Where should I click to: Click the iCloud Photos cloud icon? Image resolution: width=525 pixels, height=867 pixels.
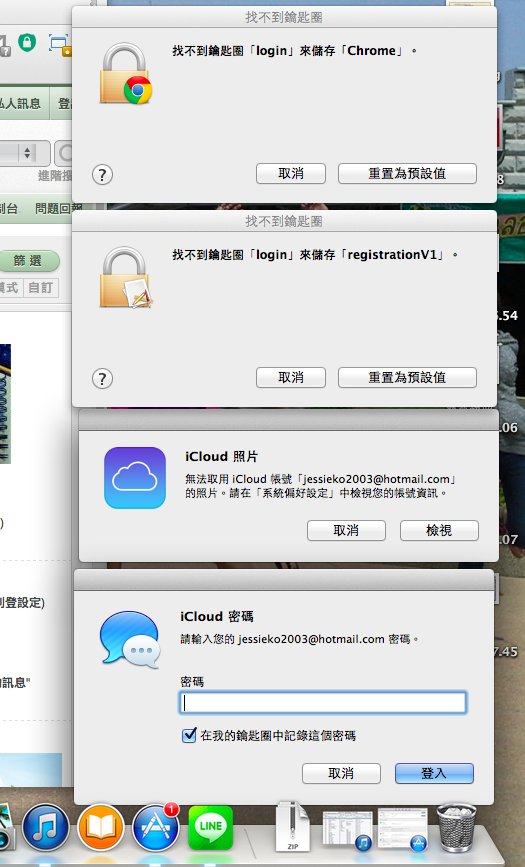[x=135, y=478]
